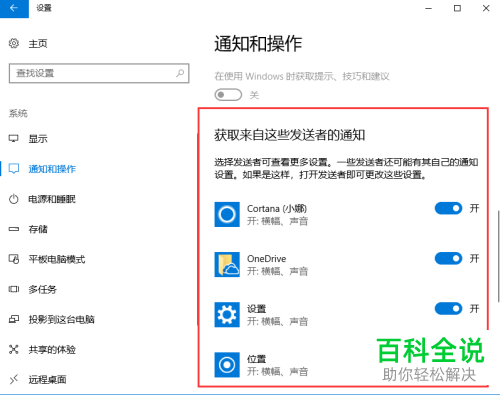Click the 远程桌面 remote desktop icon
Screen dimensions: 500x395
click(x=14, y=379)
